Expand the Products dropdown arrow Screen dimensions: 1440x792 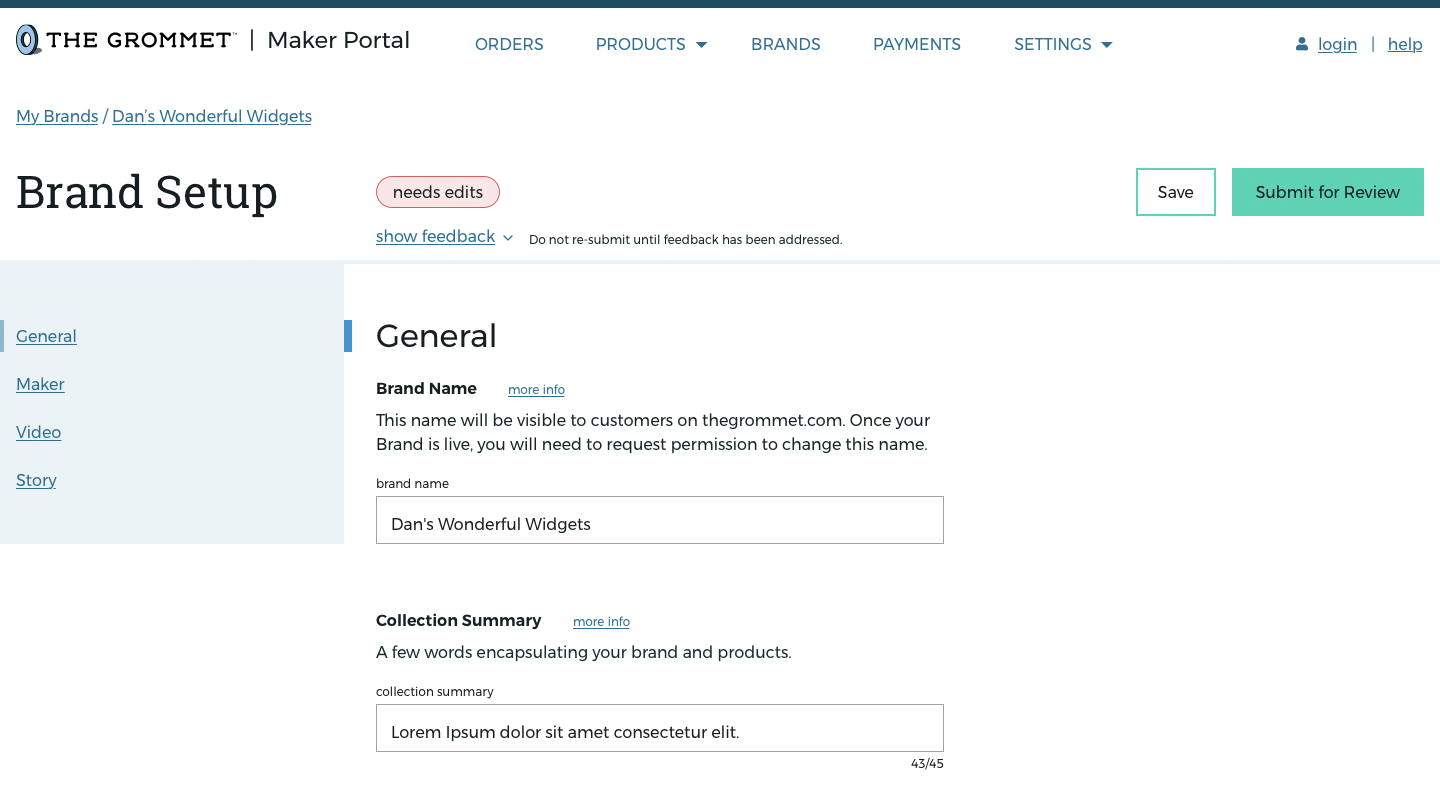(x=701, y=45)
